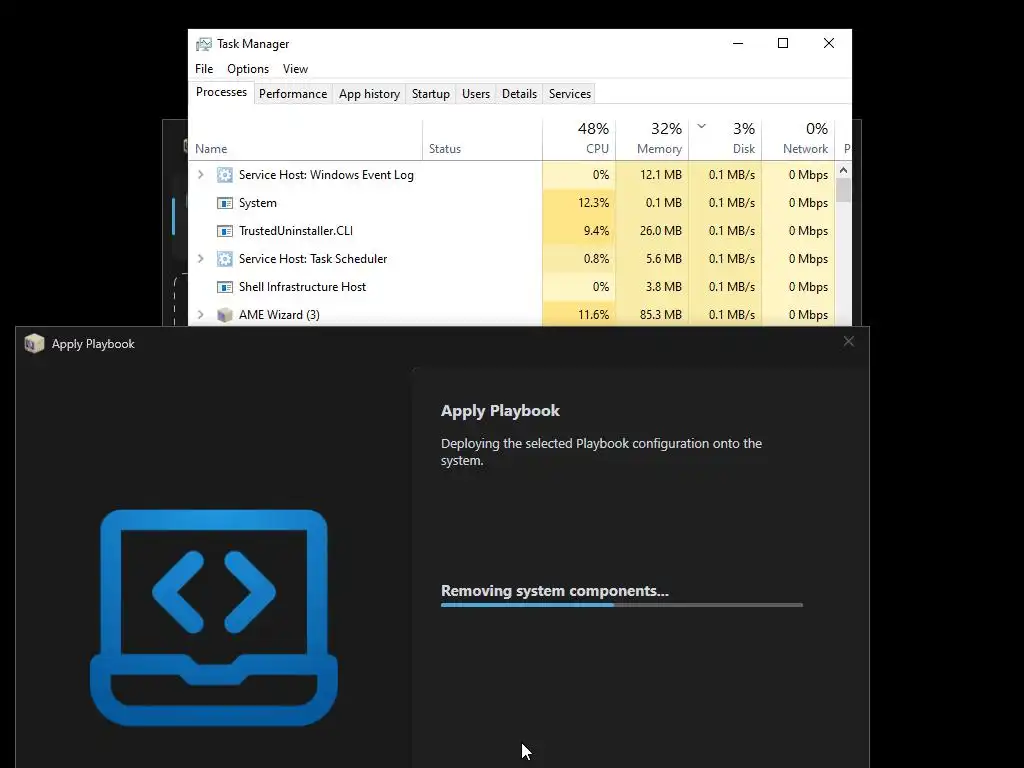Screen dimensions: 1024x768
Task: Click the Task Manager title bar icon
Action: [x=204, y=44]
